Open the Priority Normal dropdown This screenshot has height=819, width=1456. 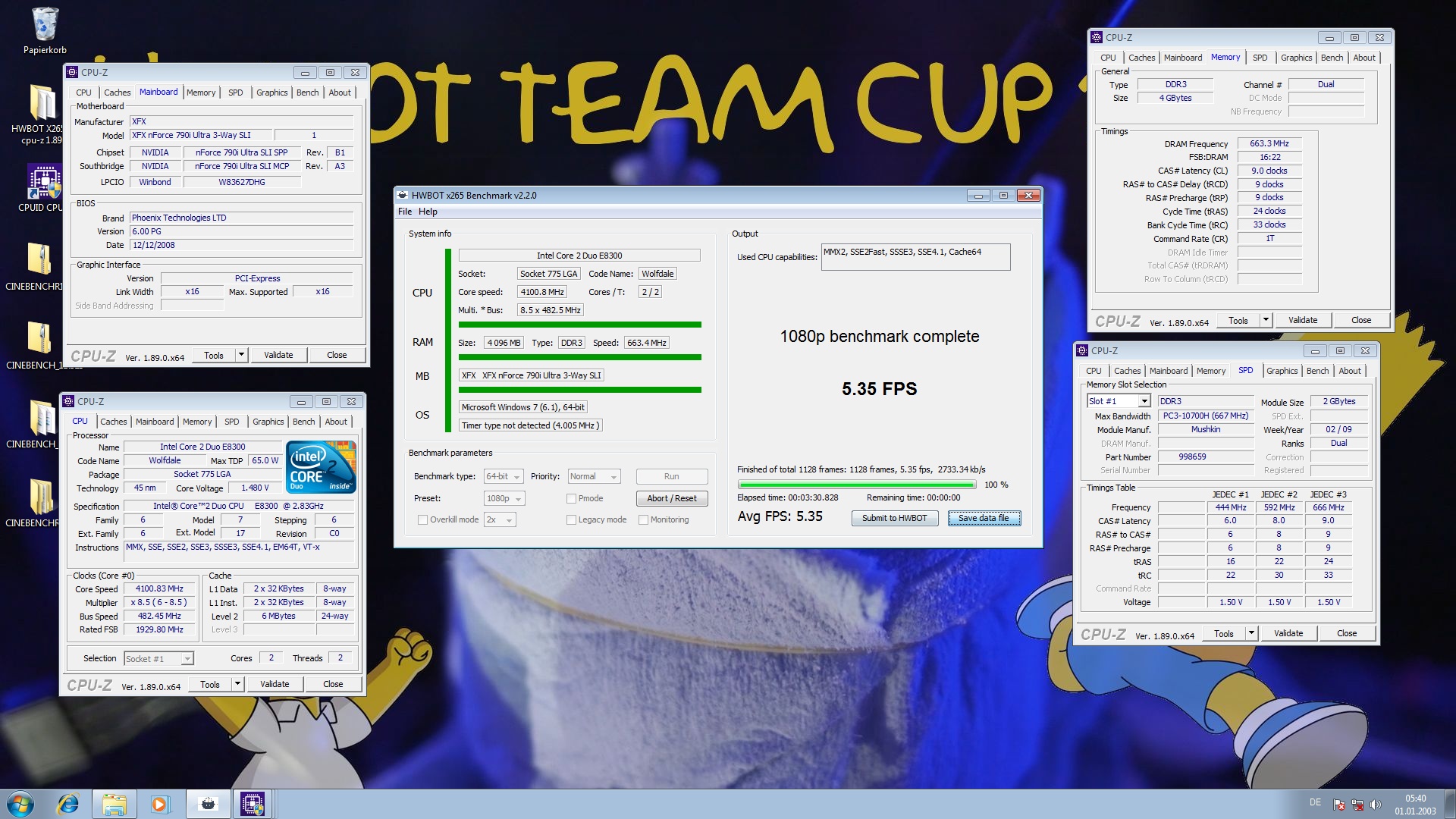click(x=594, y=476)
